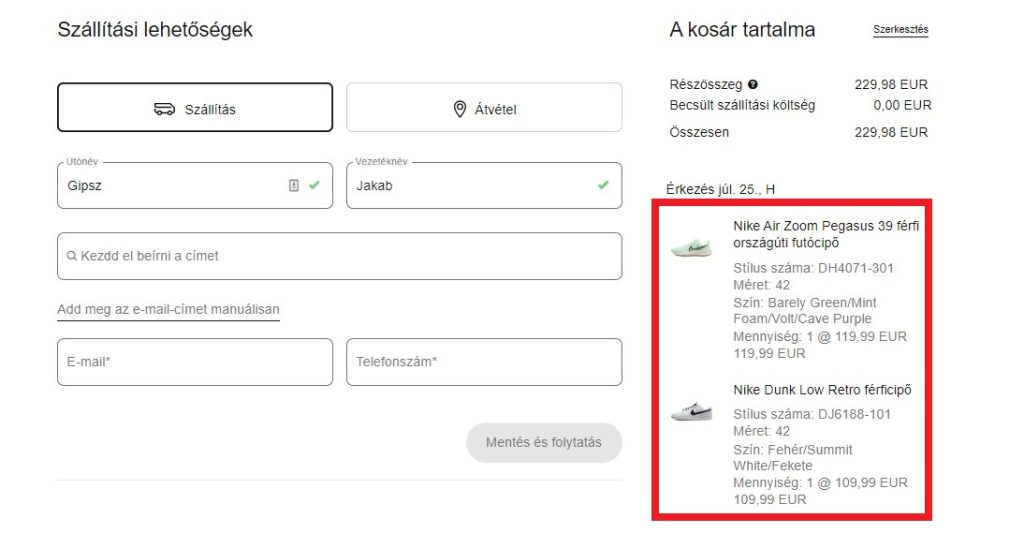Click the Nike Dunk Low Retro thumbnail
This screenshot has height=533, width=1024.
coord(692,412)
